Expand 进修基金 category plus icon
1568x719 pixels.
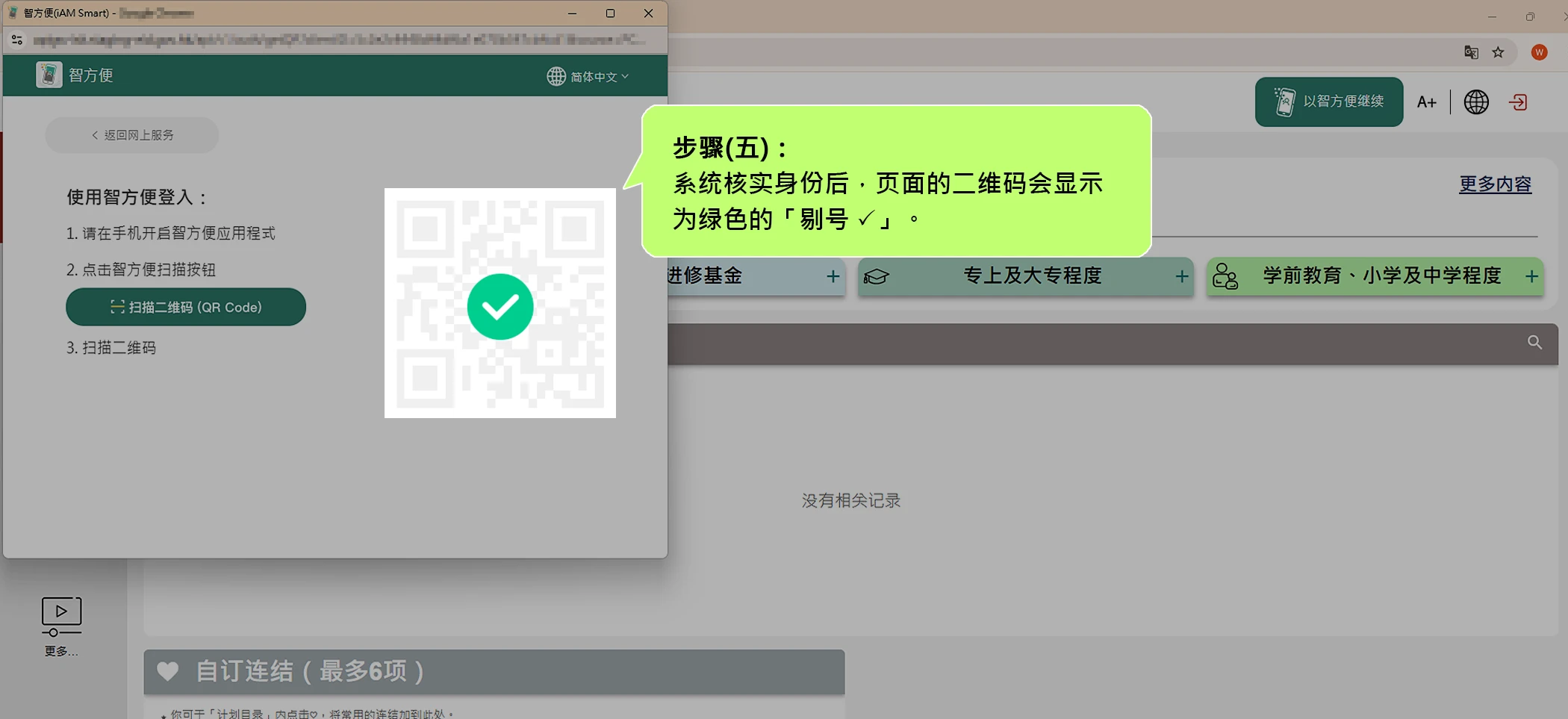[x=833, y=276]
